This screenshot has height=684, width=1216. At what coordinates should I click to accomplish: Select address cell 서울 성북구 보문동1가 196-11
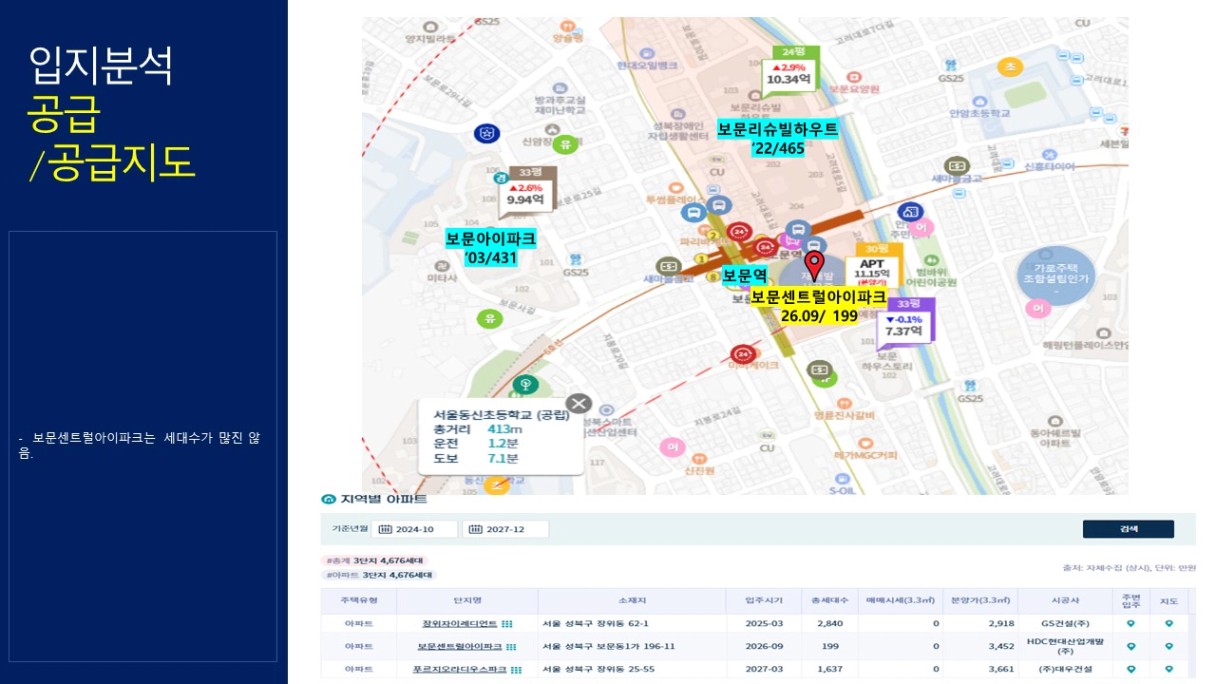point(608,647)
